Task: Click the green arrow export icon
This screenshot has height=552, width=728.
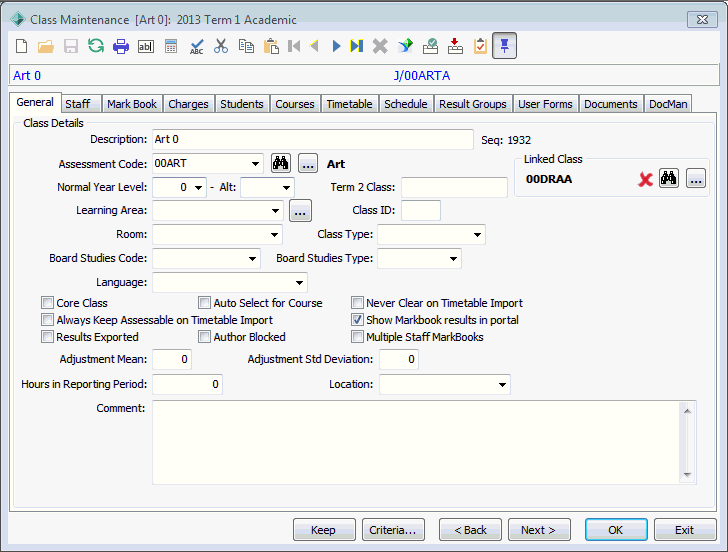Action: click(405, 46)
